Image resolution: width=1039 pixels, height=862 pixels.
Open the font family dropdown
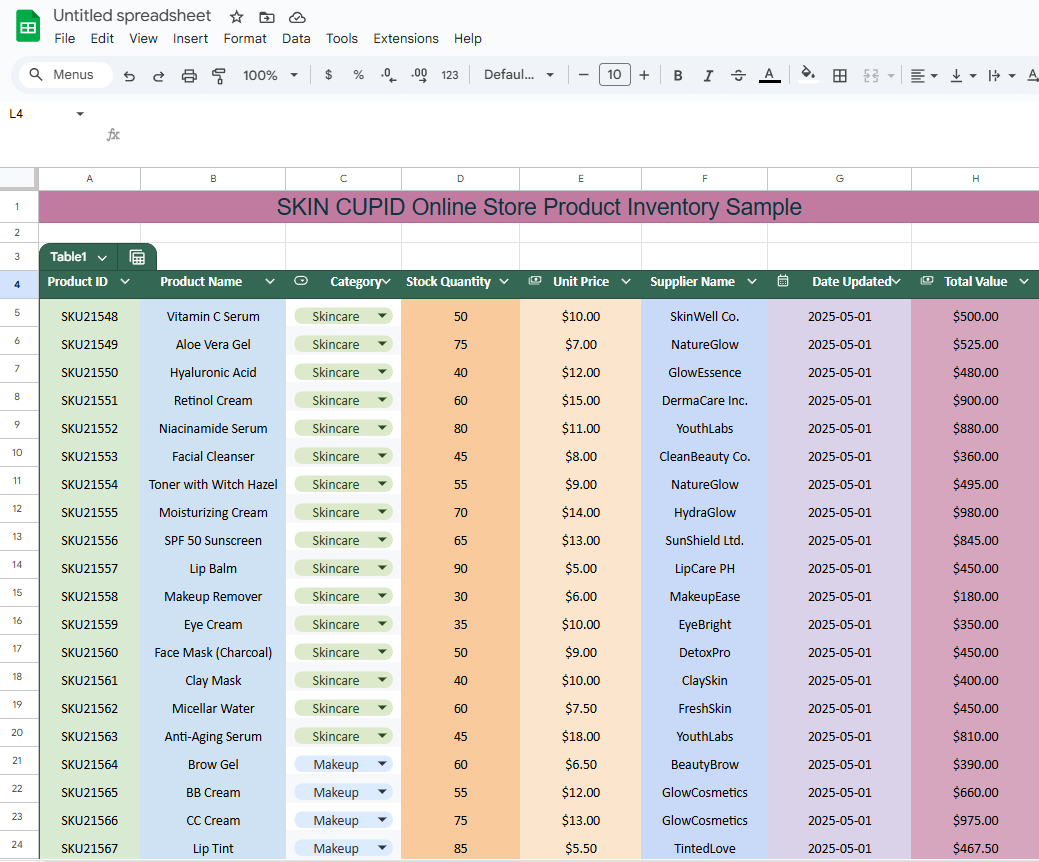click(x=519, y=75)
